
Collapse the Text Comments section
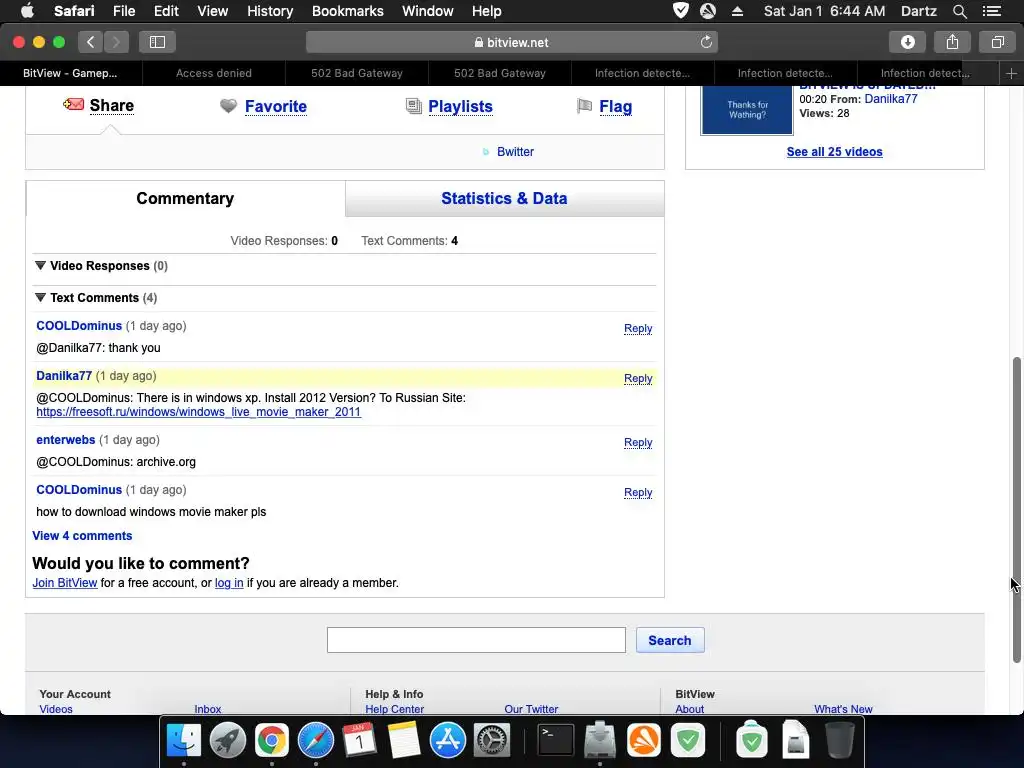pos(40,298)
